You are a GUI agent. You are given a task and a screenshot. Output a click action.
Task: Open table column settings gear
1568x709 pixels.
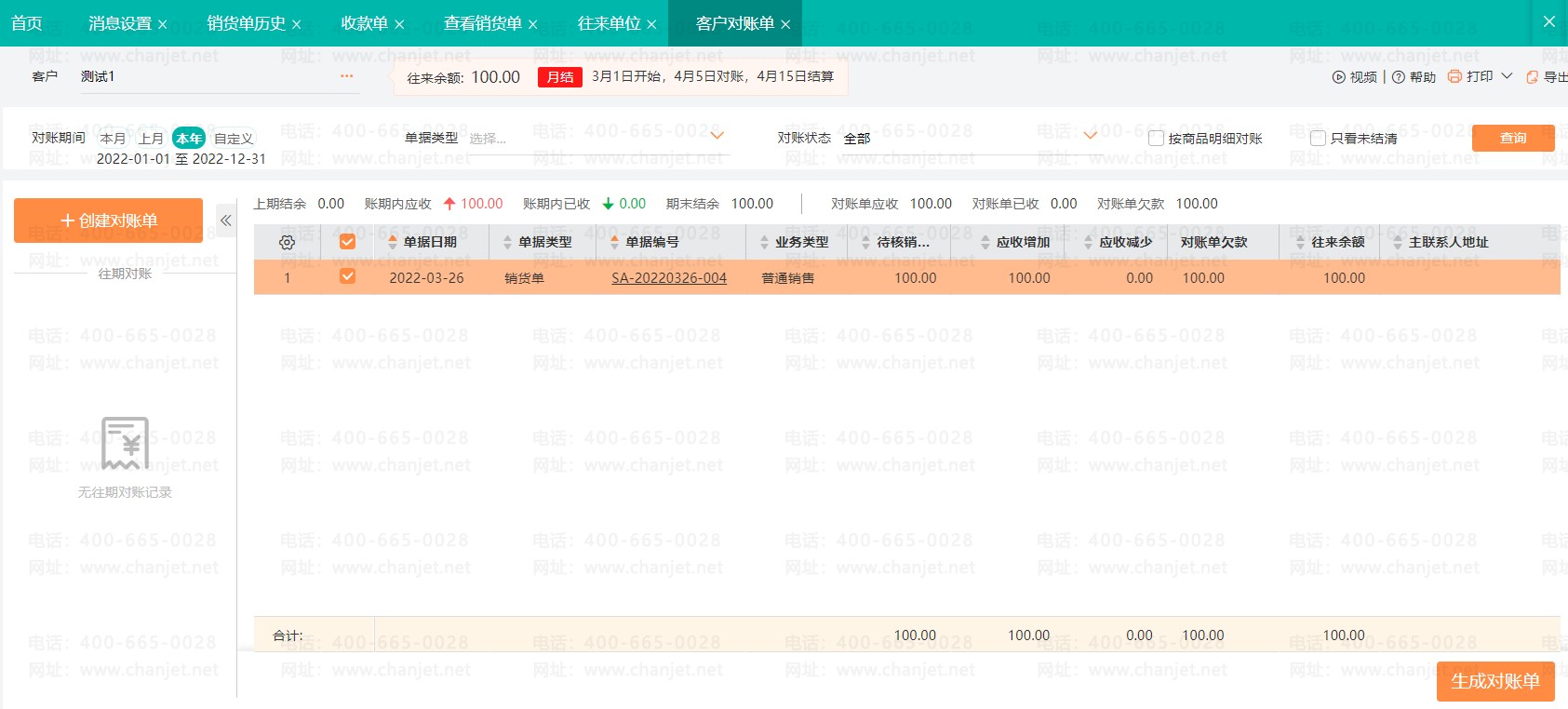tap(287, 242)
